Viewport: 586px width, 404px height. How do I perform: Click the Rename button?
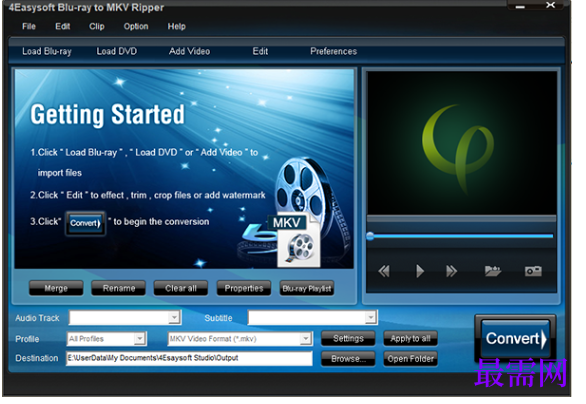(118, 288)
